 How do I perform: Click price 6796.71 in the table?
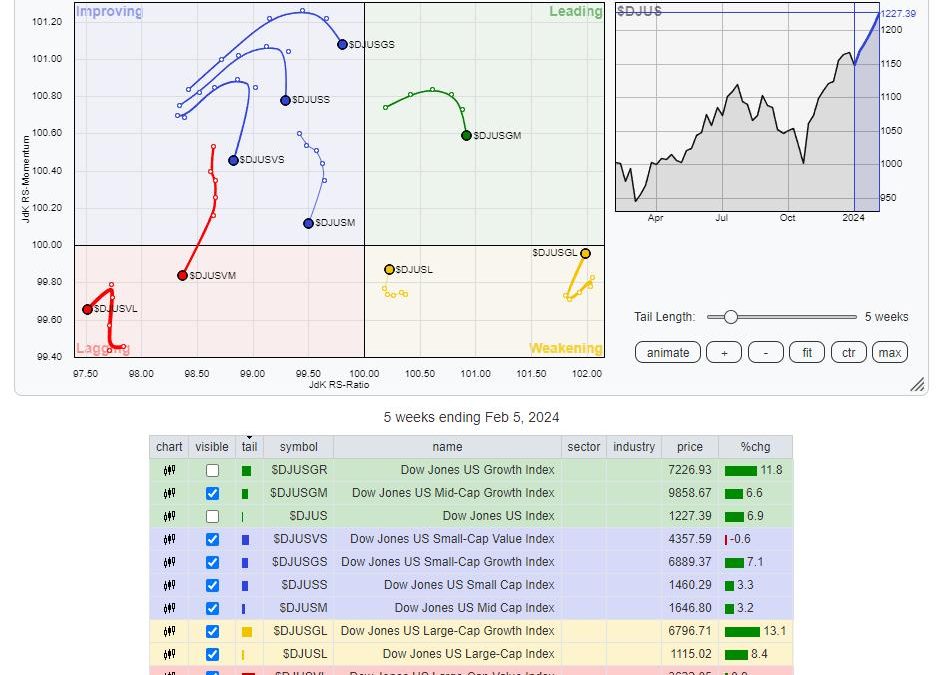coord(690,631)
